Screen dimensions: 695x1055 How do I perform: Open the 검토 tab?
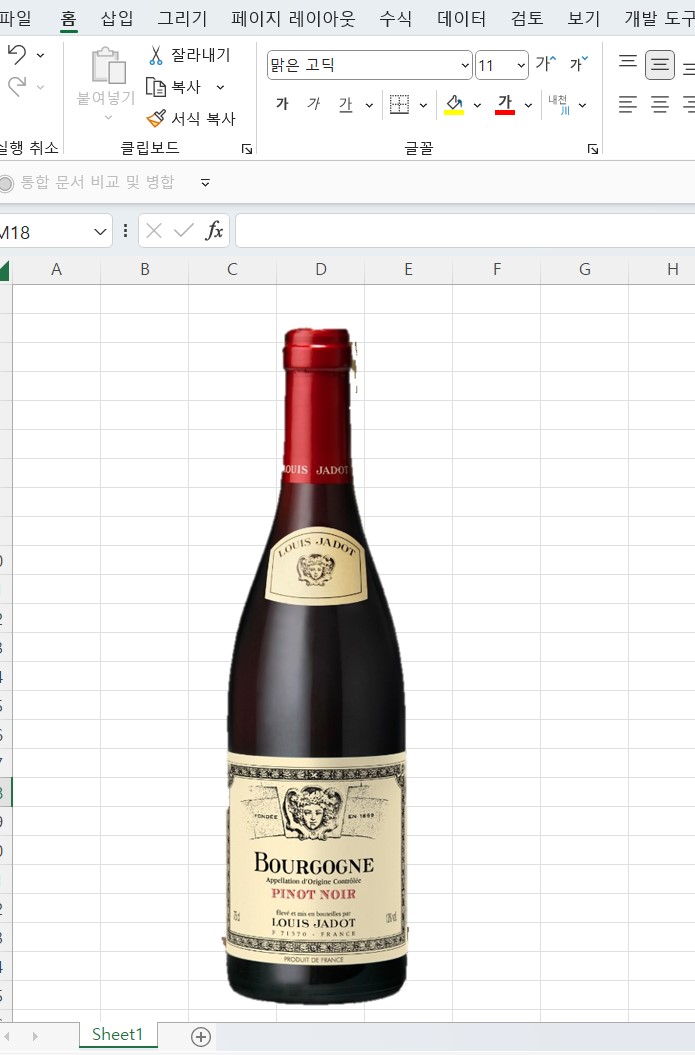coord(527,18)
